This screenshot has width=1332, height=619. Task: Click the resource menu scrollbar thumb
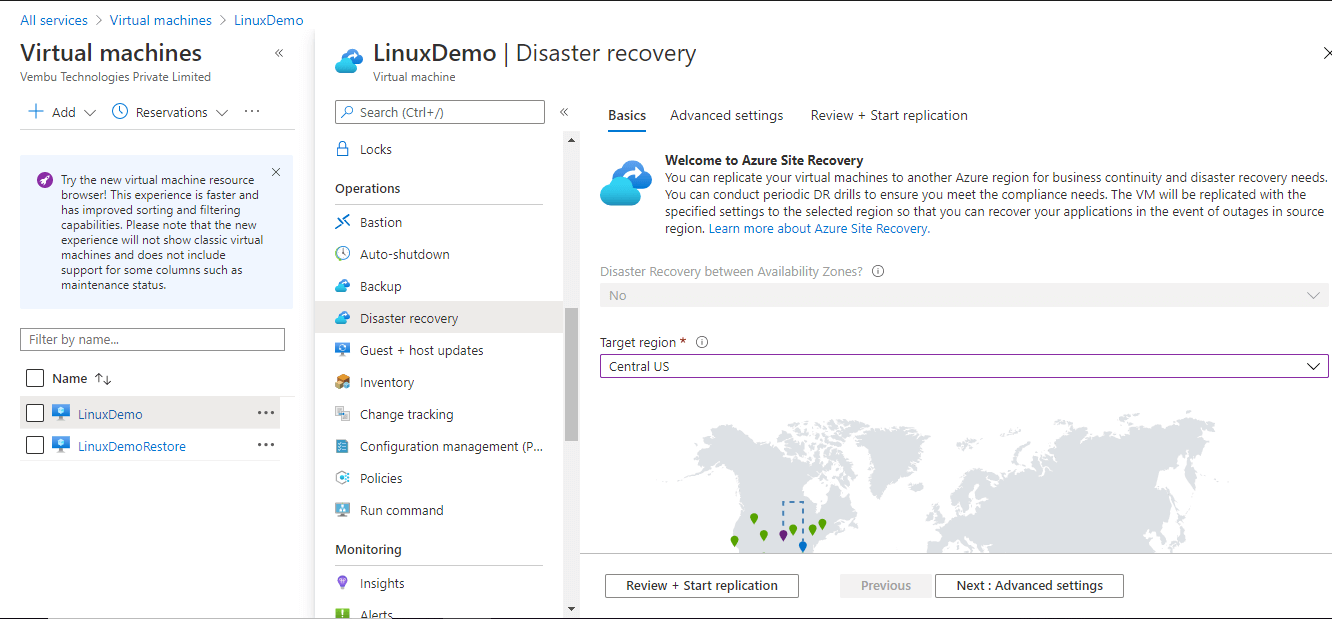coord(571,374)
